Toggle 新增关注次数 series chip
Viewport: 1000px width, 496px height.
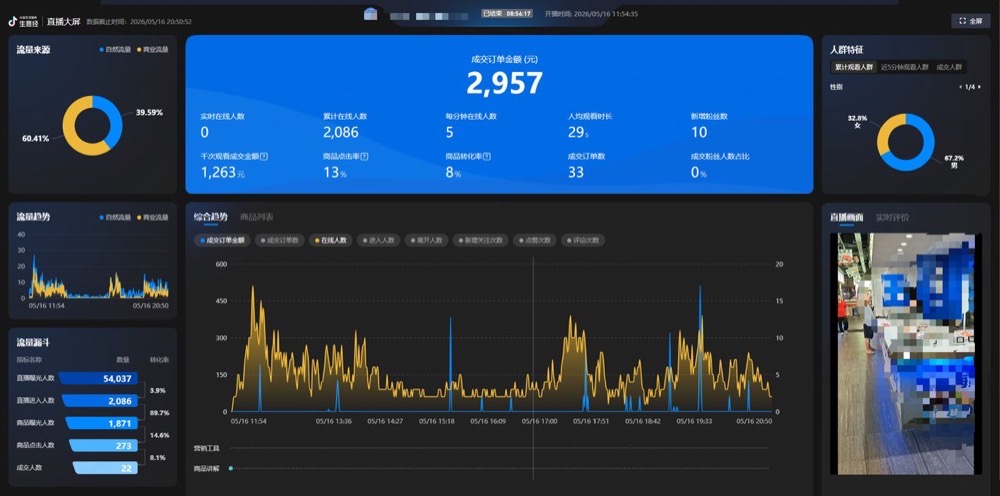[x=480, y=240]
